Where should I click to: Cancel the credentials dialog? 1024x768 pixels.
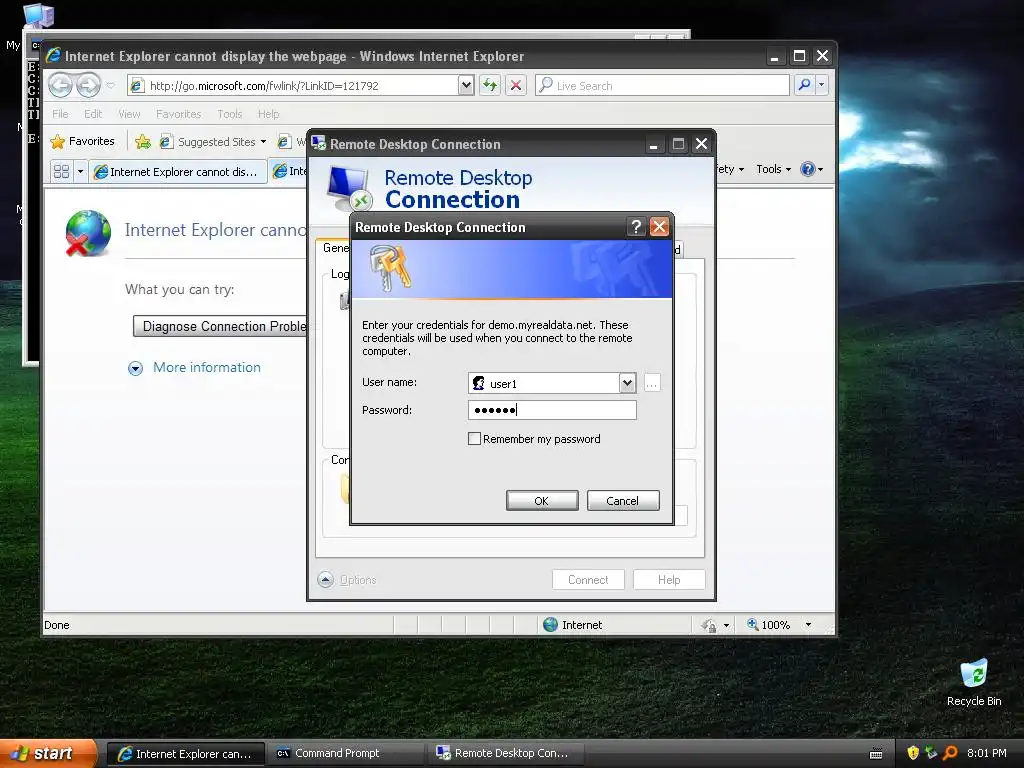pos(622,501)
